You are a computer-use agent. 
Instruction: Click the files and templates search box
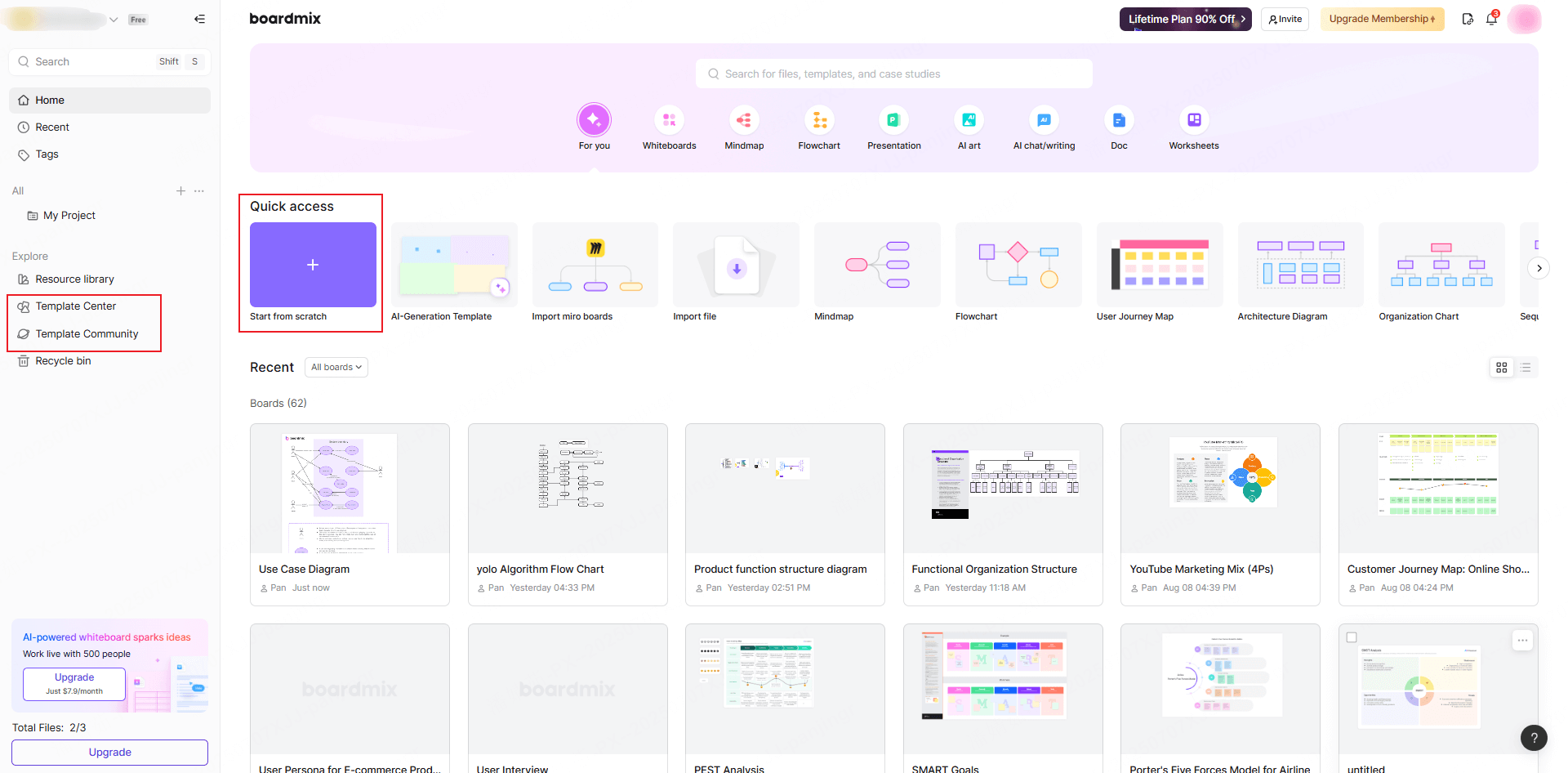894,74
